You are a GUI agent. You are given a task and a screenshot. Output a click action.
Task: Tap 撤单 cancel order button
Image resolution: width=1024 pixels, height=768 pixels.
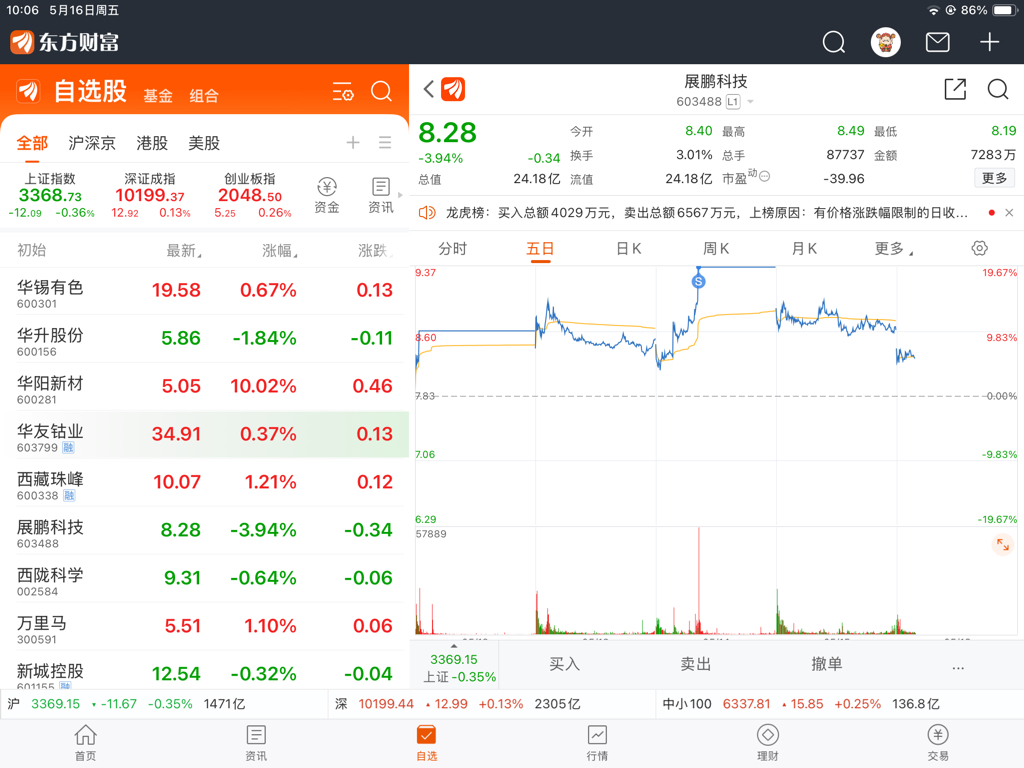tap(827, 664)
